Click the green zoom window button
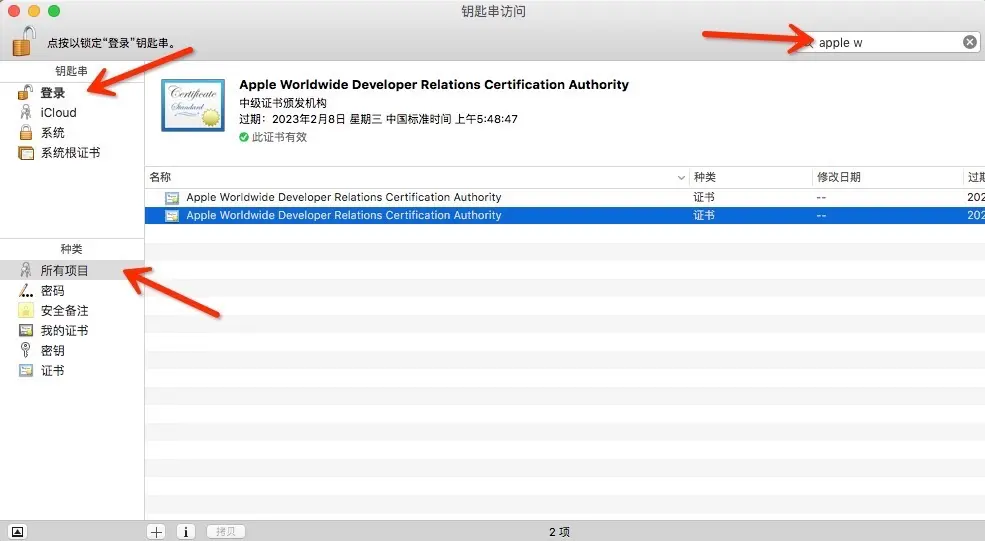The image size is (985, 541). tap(54, 11)
